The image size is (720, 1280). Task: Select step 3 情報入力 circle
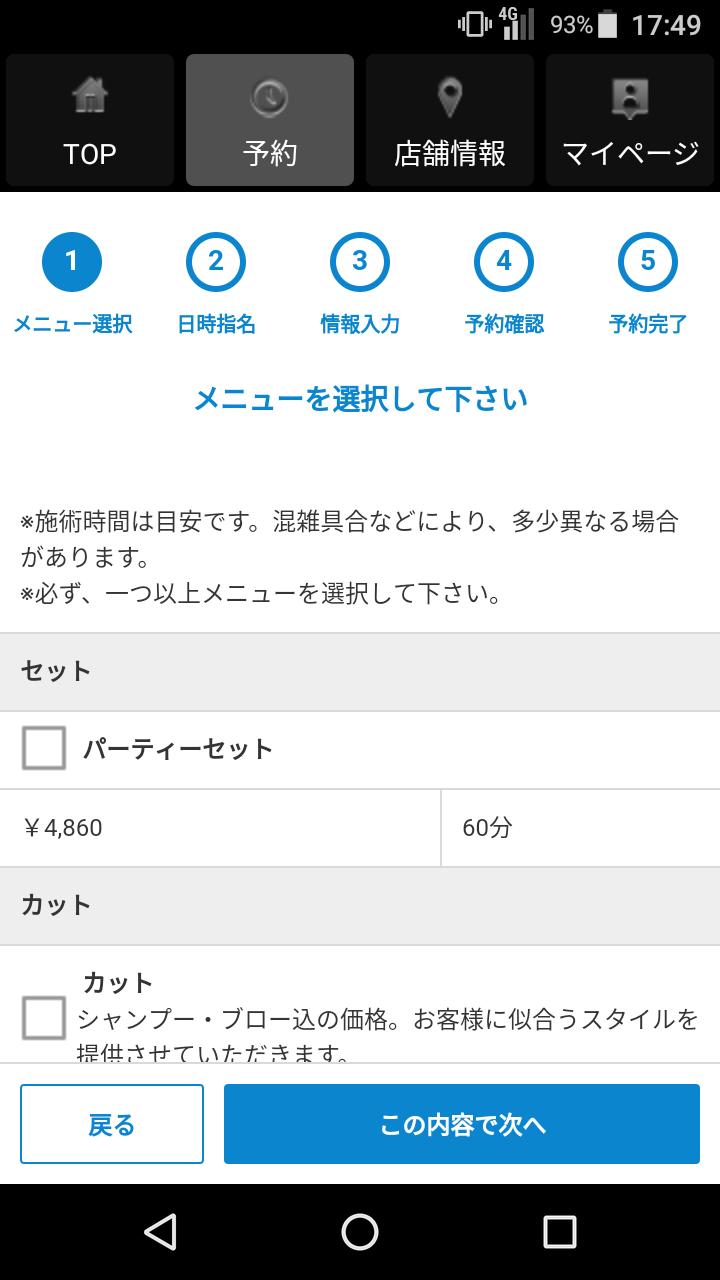pyautogui.click(x=360, y=262)
